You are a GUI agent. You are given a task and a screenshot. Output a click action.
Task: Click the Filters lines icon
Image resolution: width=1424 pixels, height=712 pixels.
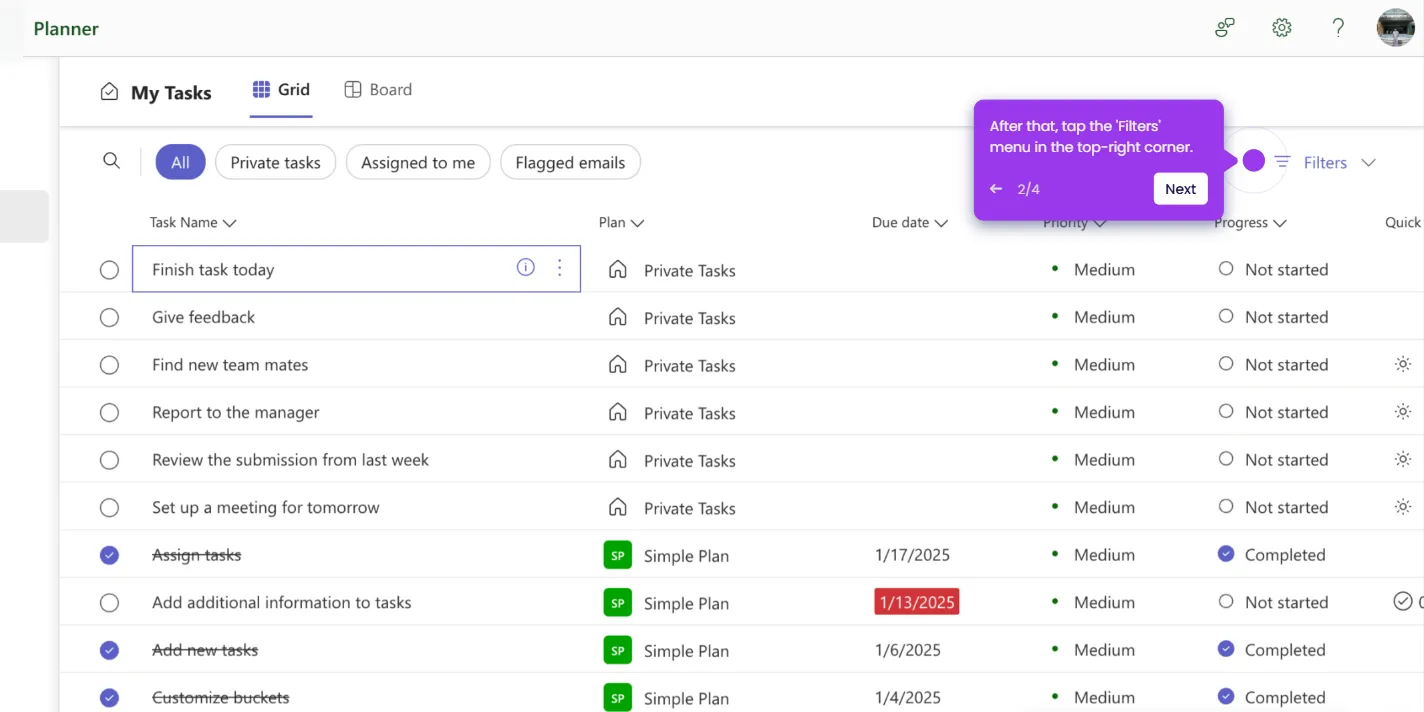click(1282, 162)
